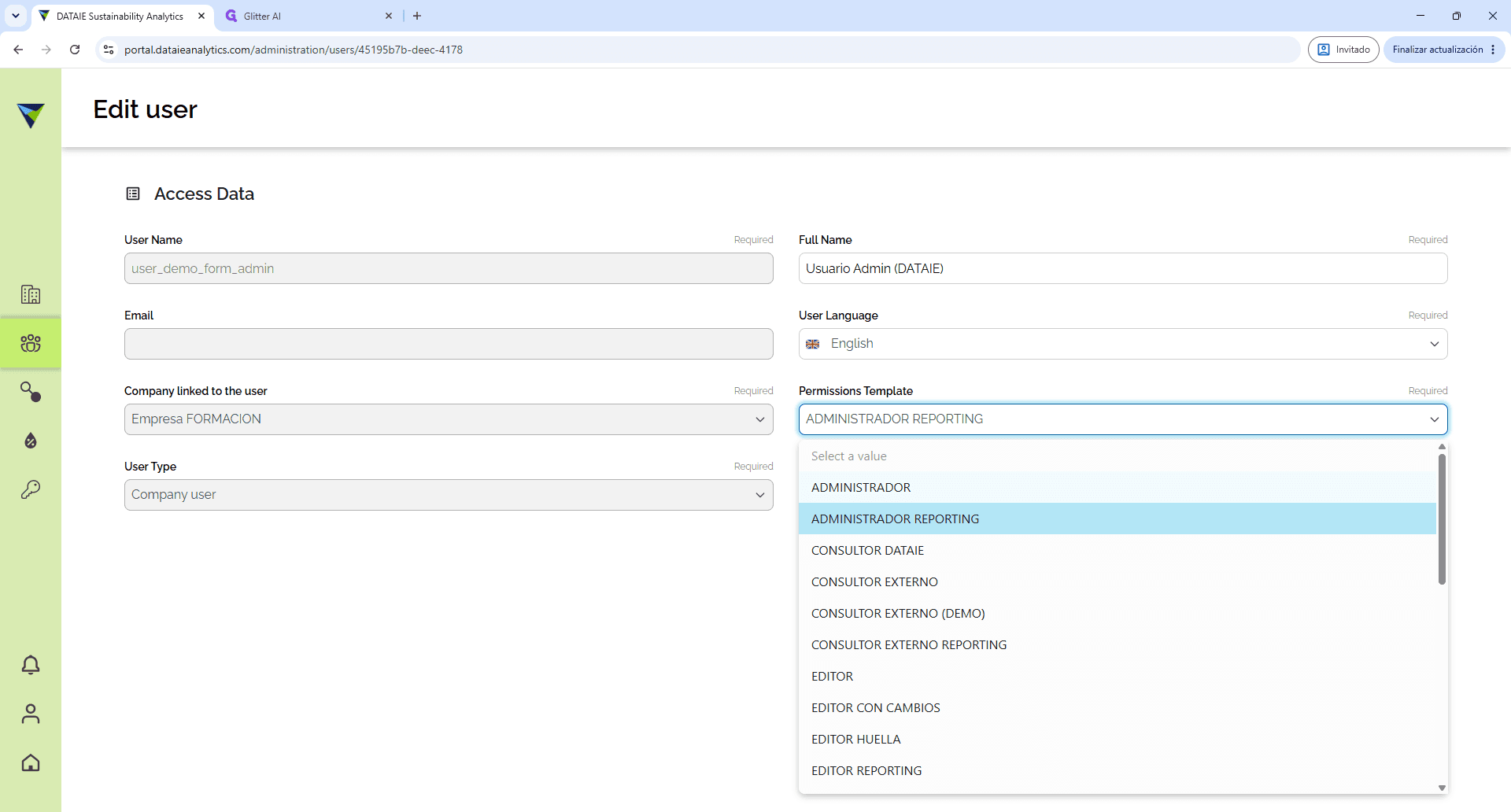1511x812 pixels.
Task: Click the permissions list scrollbar thumb
Action: coord(1442,519)
